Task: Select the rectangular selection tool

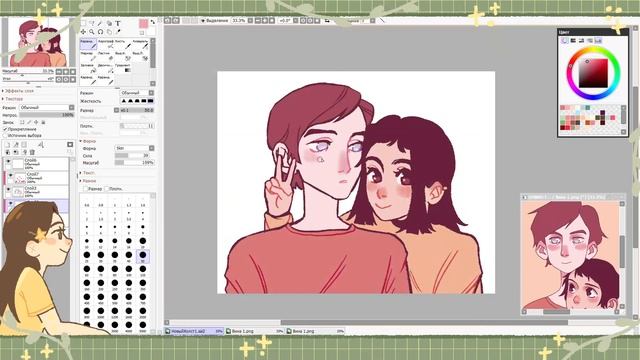Action: click(83, 23)
